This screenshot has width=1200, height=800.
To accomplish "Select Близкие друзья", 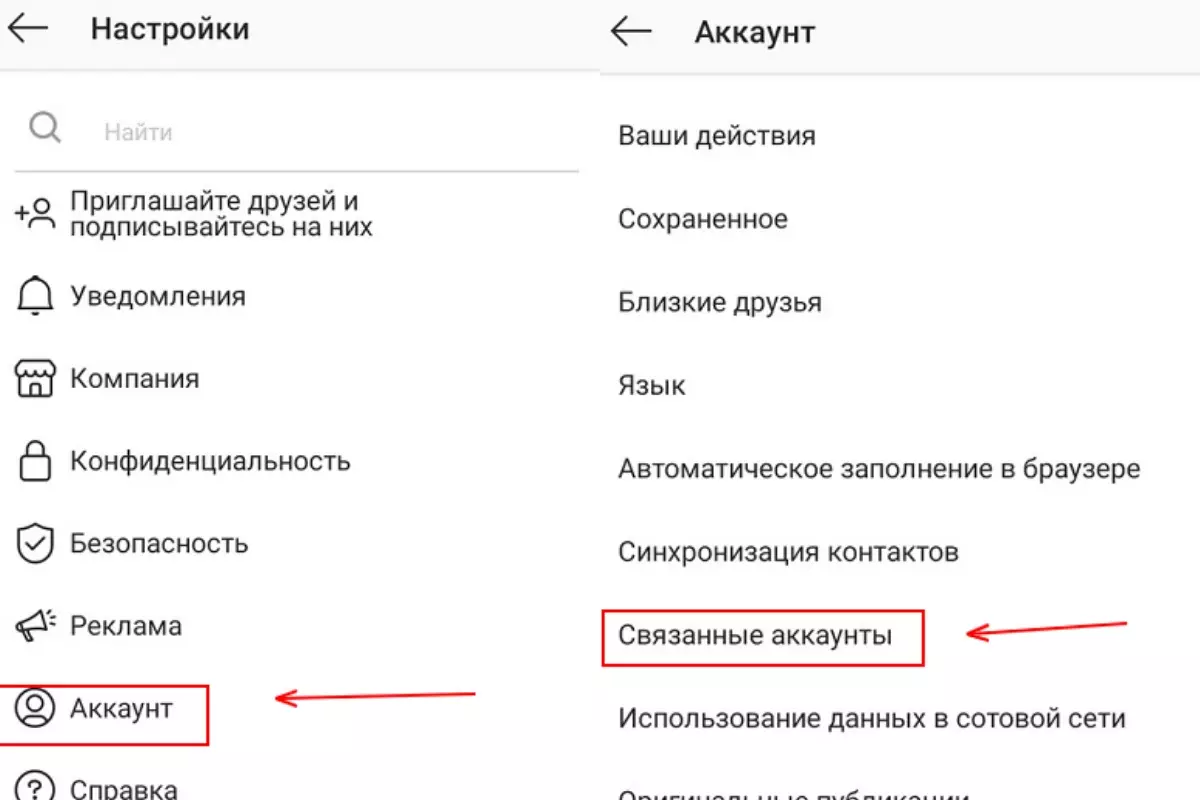I will pyautogui.click(x=722, y=302).
